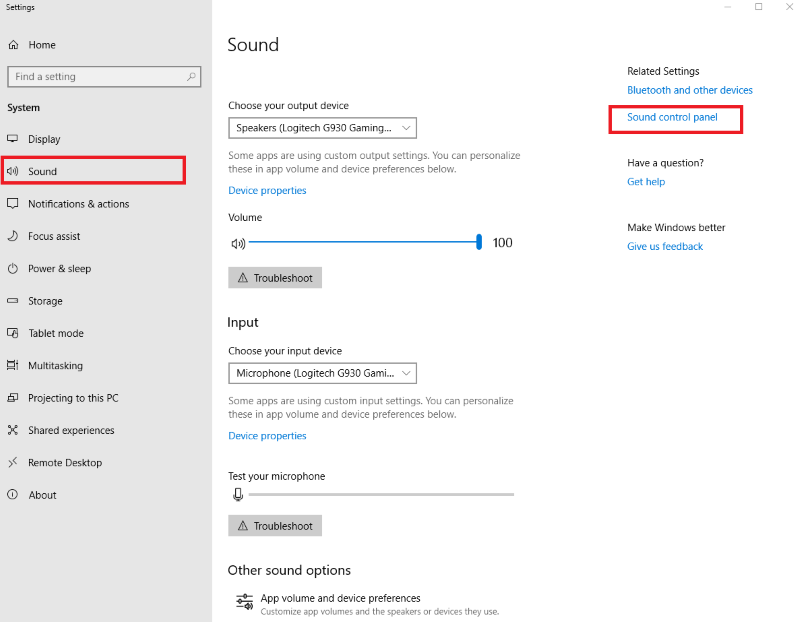The height and width of the screenshot is (622, 800).
Task: Click the master volume slider track
Action: pos(363,242)
